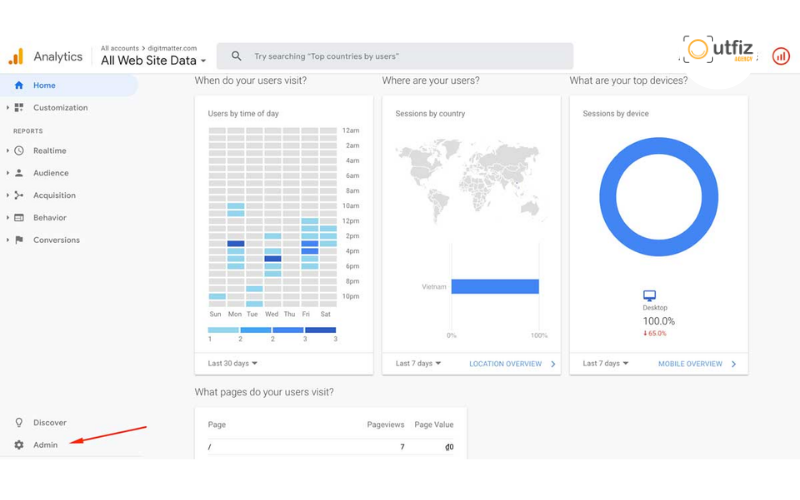Click the Customization grid icon
This screenshot has height=500, width=800.
click(x=19, y=108)
